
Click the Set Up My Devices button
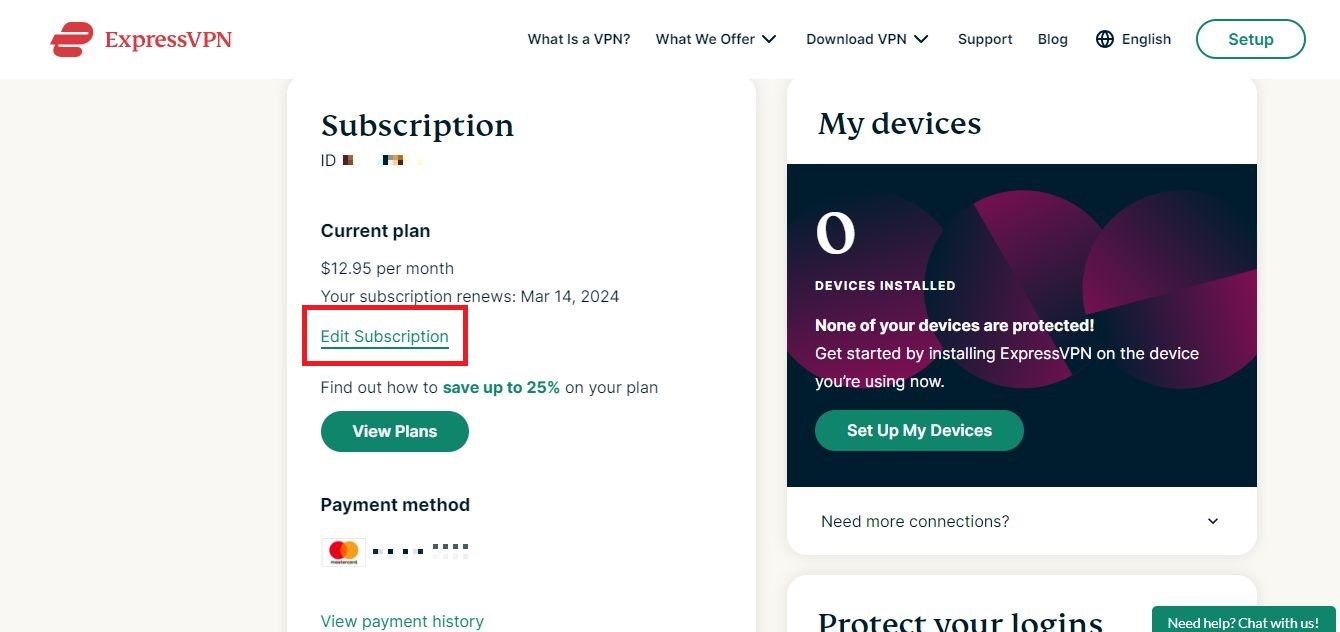click(918, 430)
